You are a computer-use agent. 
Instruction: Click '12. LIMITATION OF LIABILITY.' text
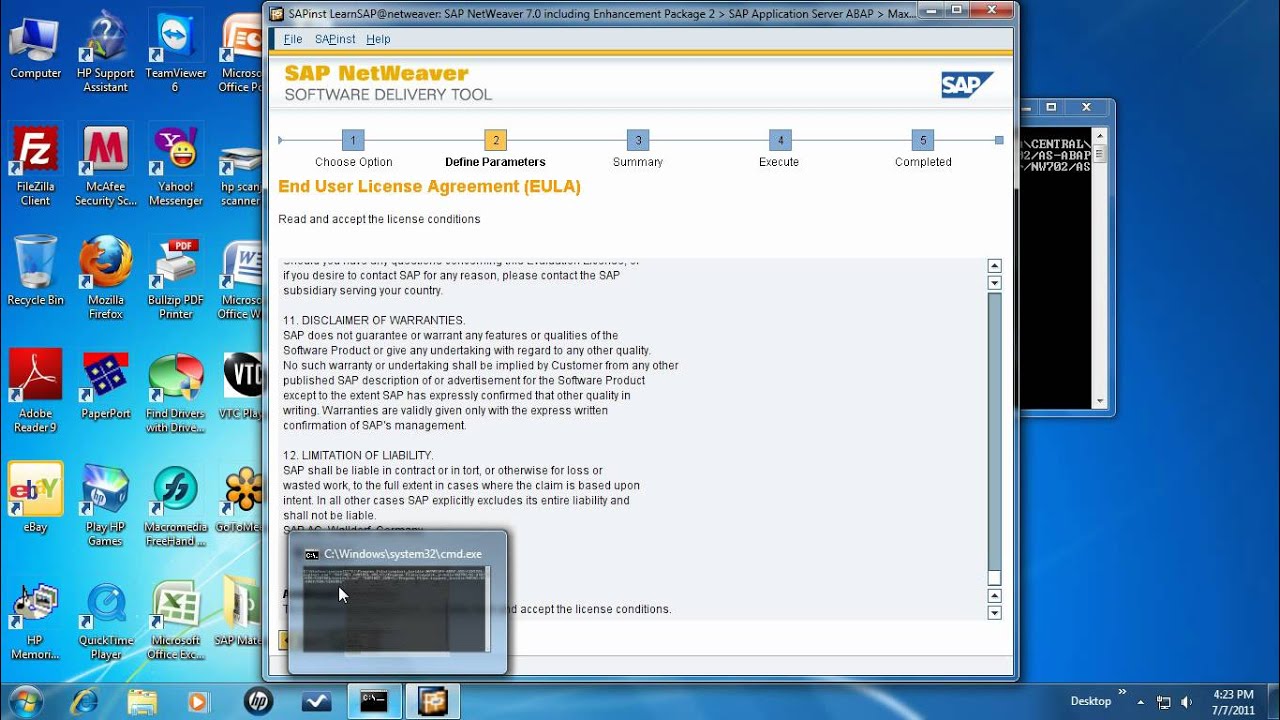click(x=358, y=456)
